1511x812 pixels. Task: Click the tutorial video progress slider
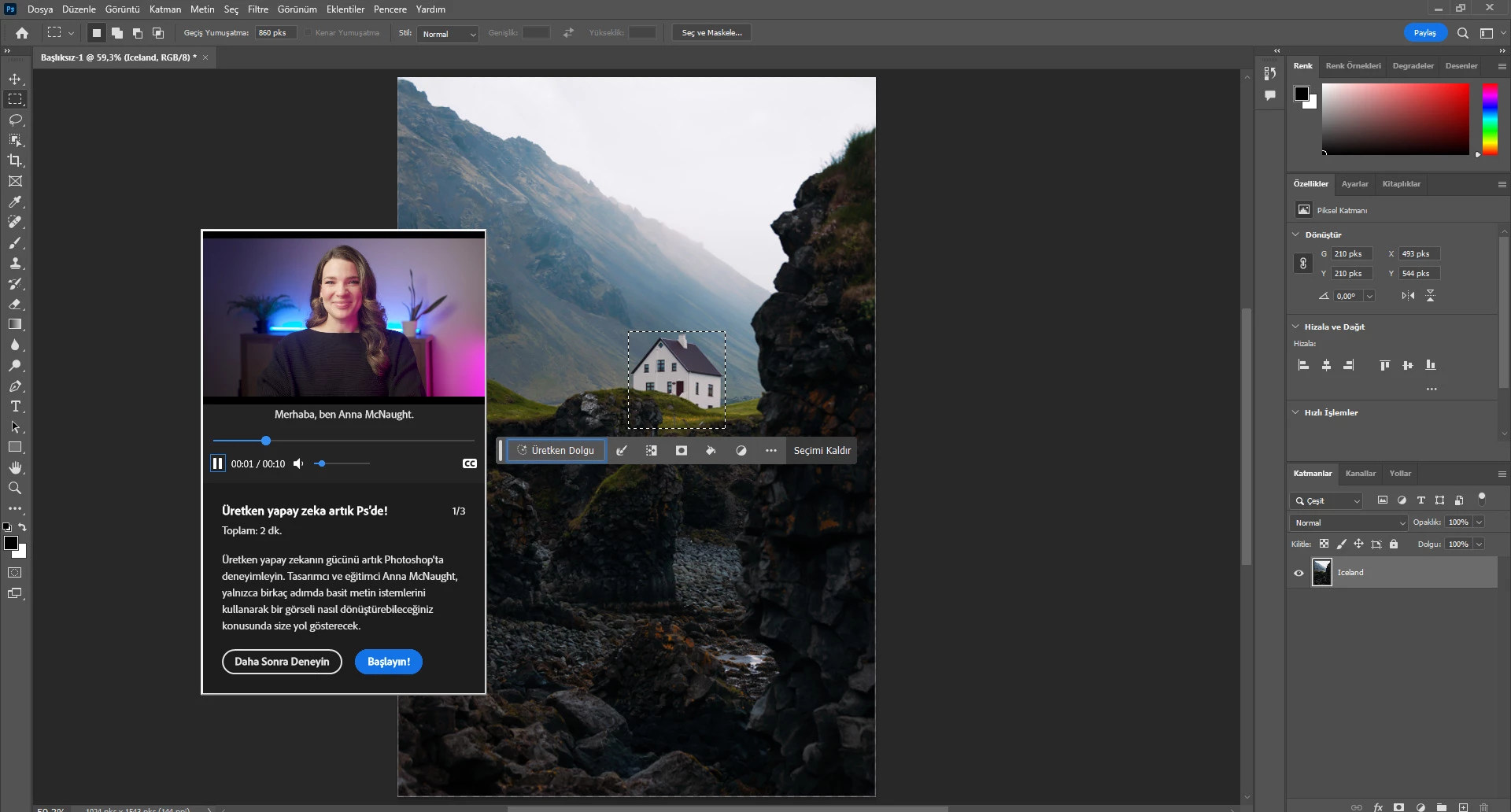(344, 441)
